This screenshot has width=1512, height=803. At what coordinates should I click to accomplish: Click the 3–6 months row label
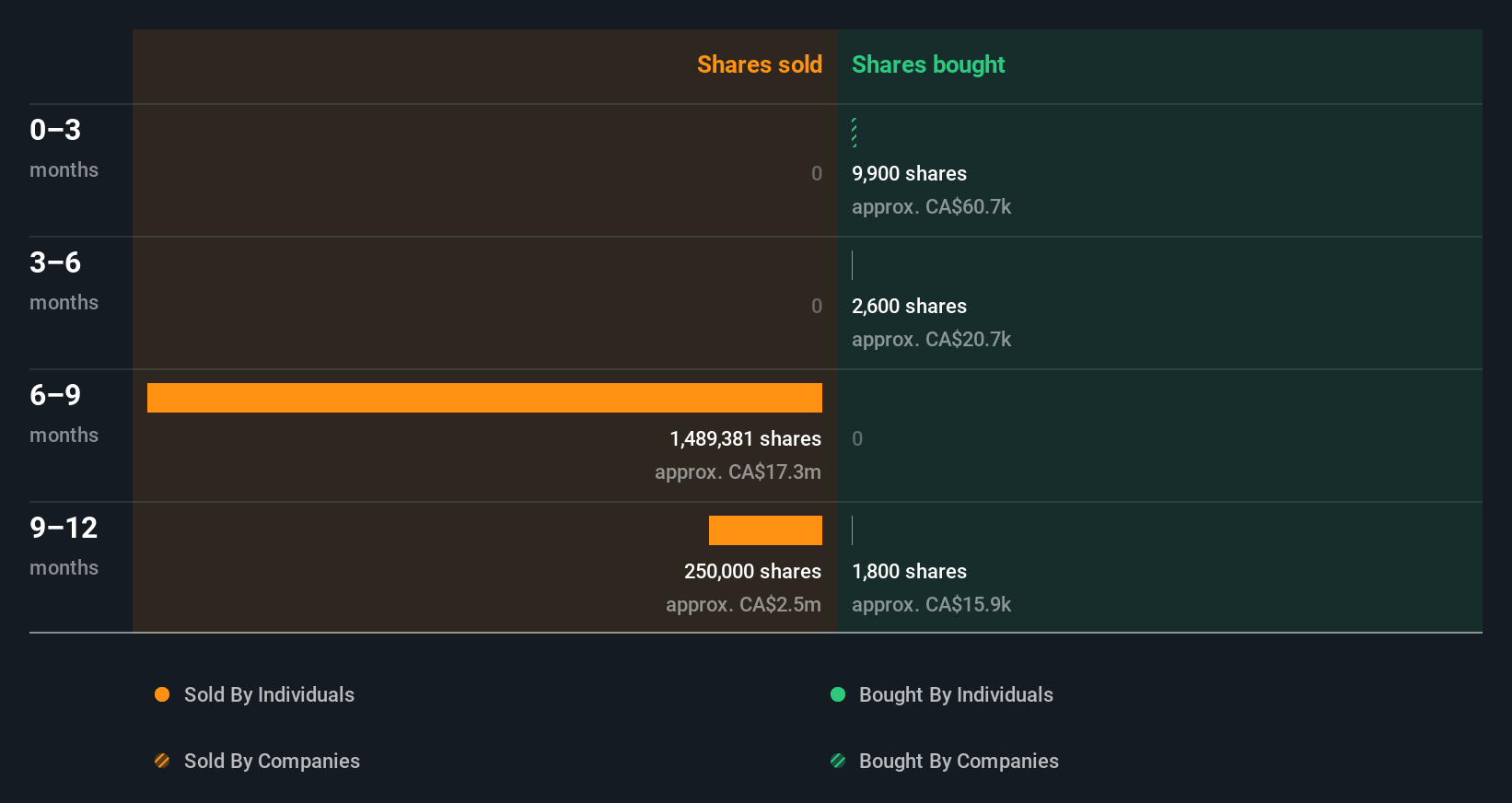point(64,280)
